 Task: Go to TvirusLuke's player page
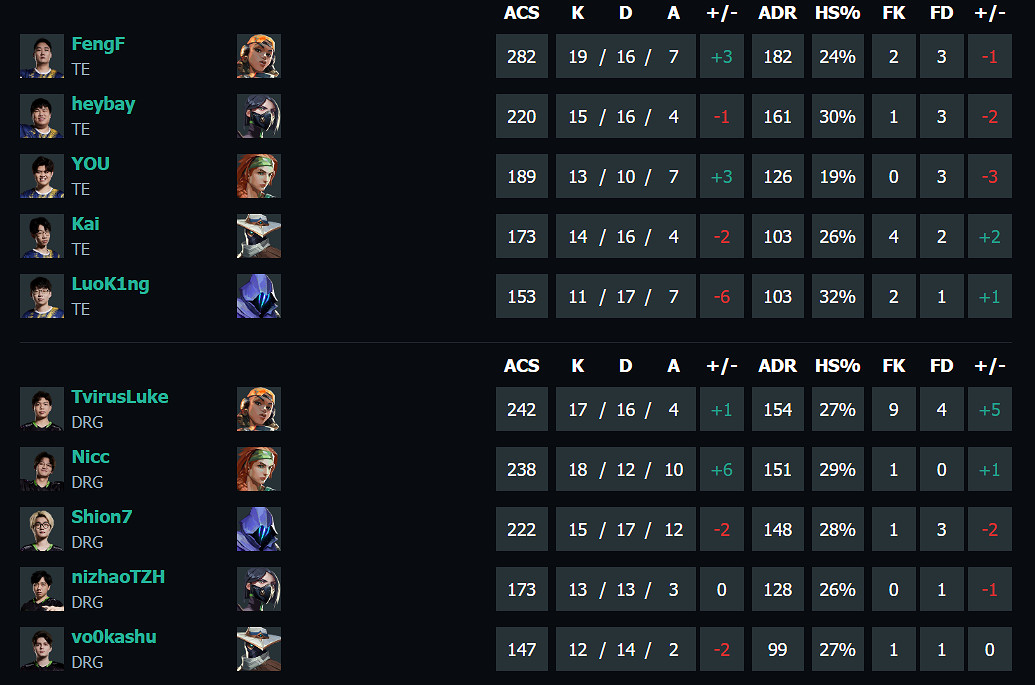click(120, 397)
